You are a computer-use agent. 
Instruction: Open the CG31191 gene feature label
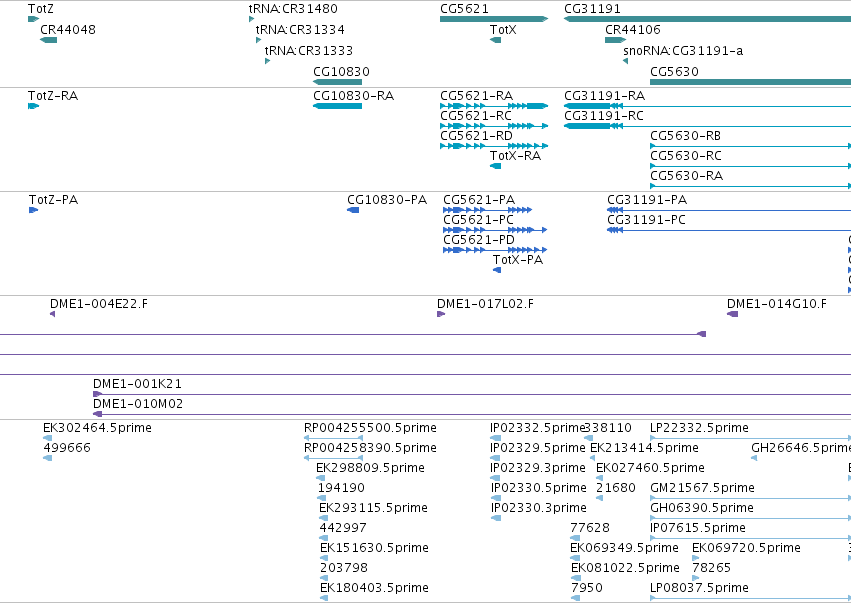[593, 9]
